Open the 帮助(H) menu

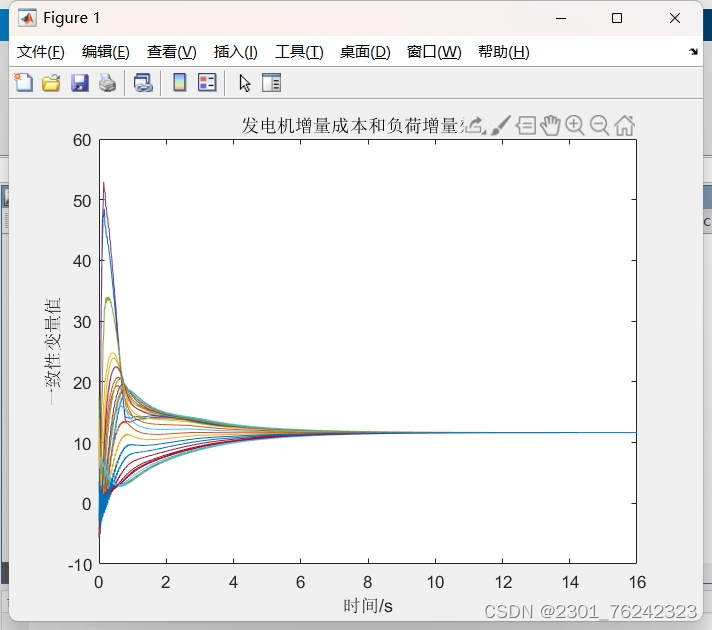tap(504, 52)
